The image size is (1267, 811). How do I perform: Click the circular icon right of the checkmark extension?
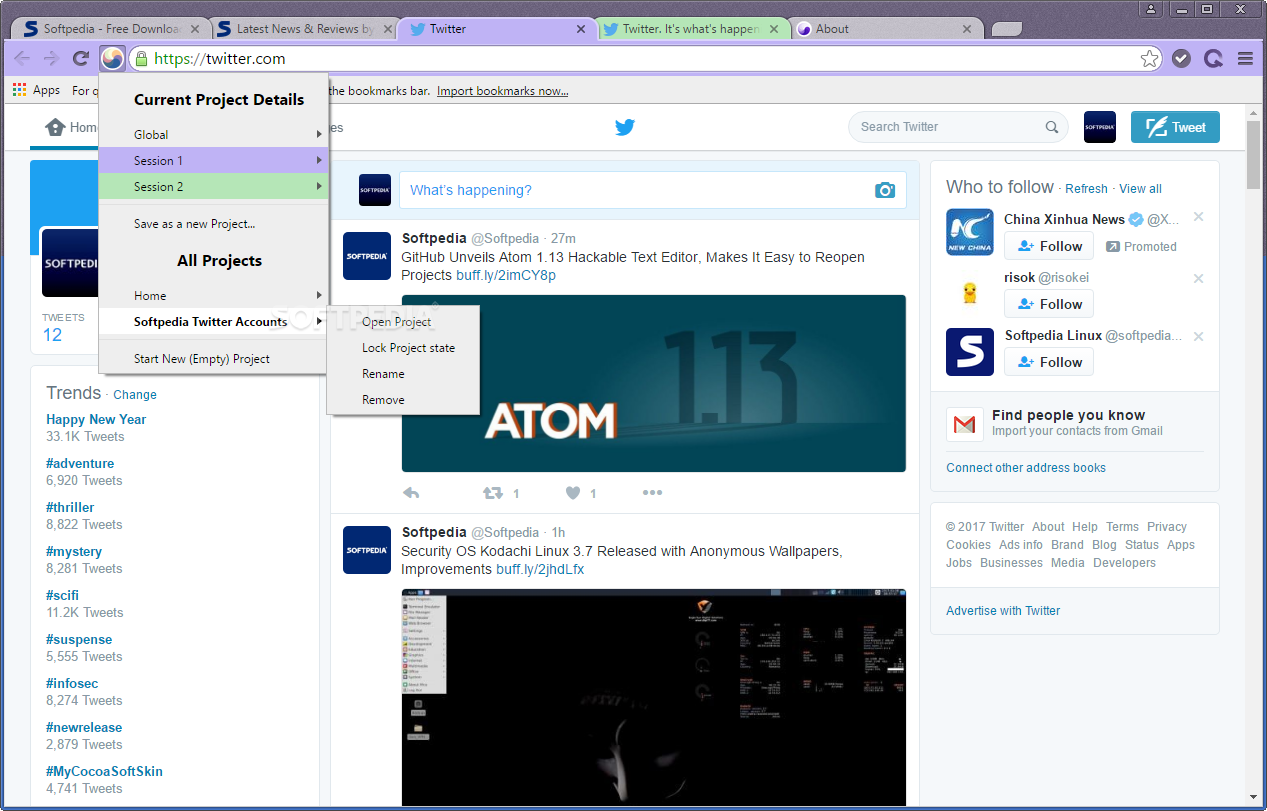[x=1213, y=59]
